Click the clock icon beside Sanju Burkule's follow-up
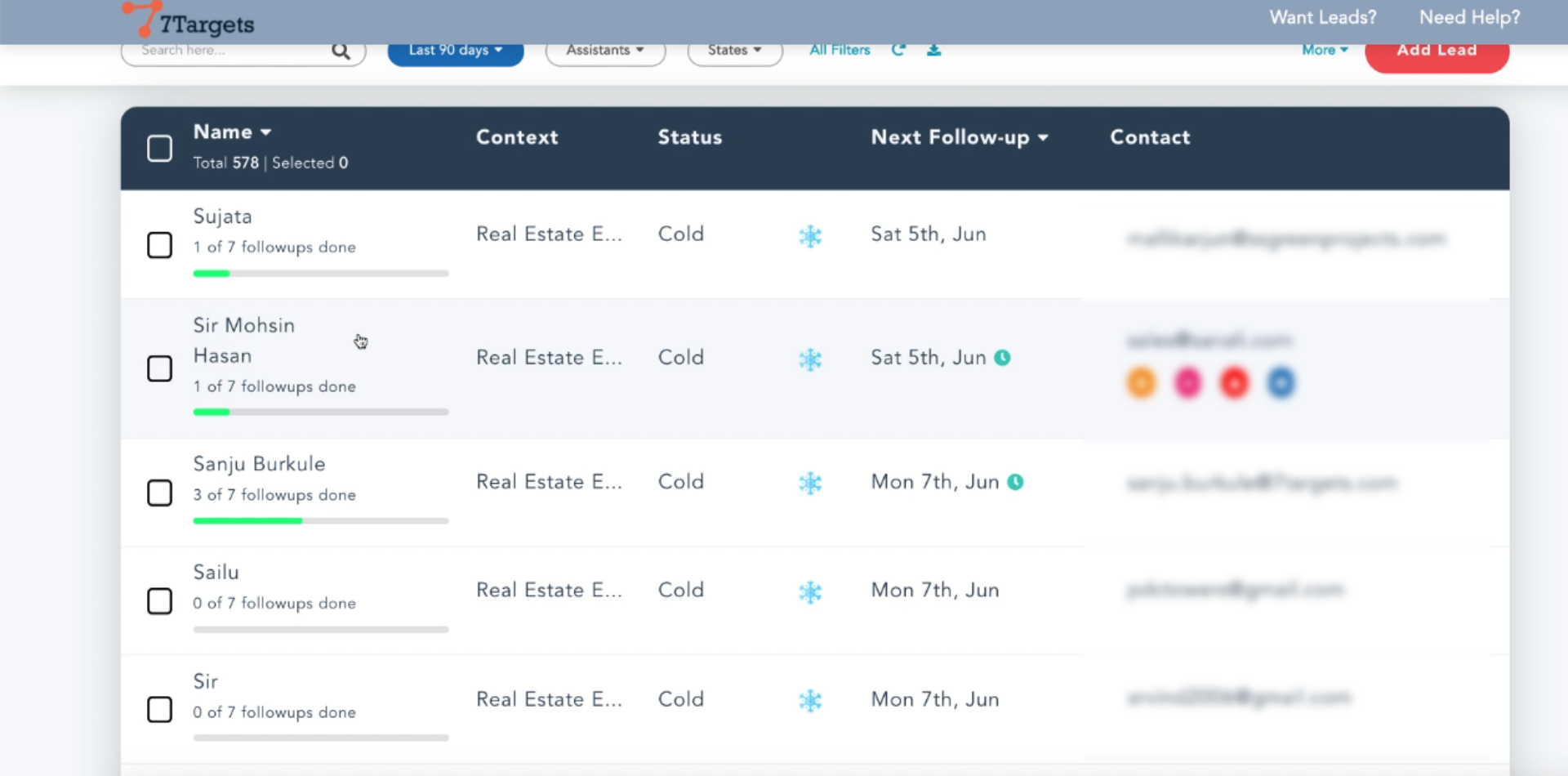Screen dimensions: 1568x776 [x=1015, y=482]
